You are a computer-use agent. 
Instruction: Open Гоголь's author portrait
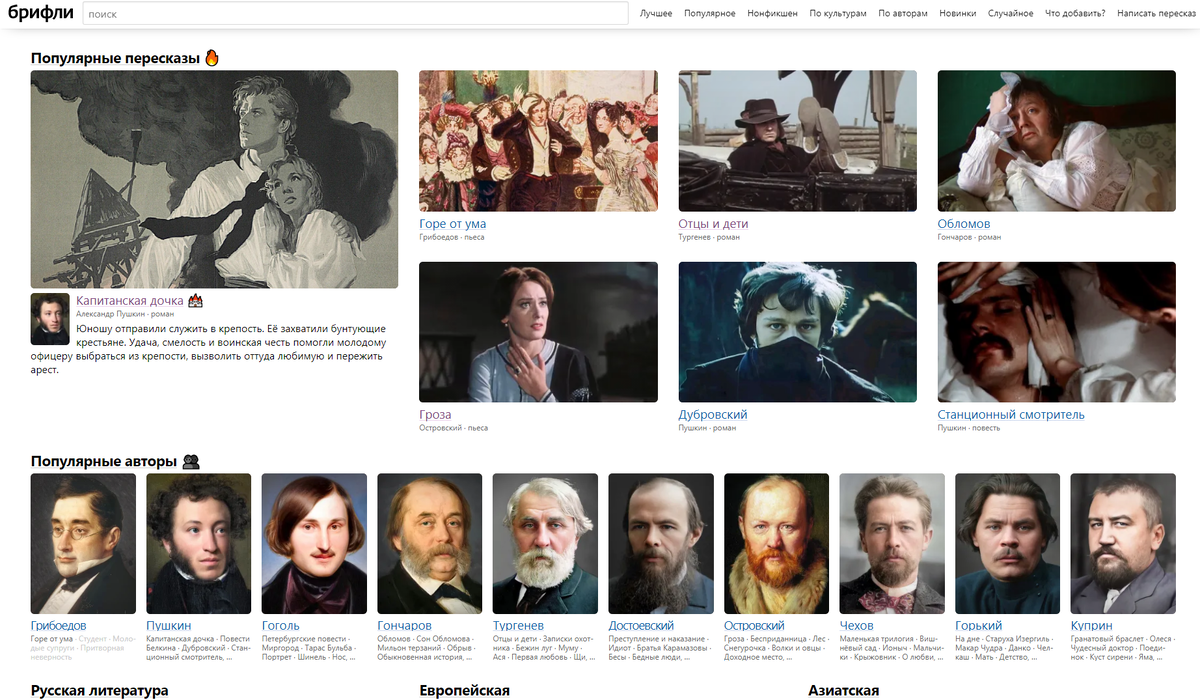tap(314, 543)
